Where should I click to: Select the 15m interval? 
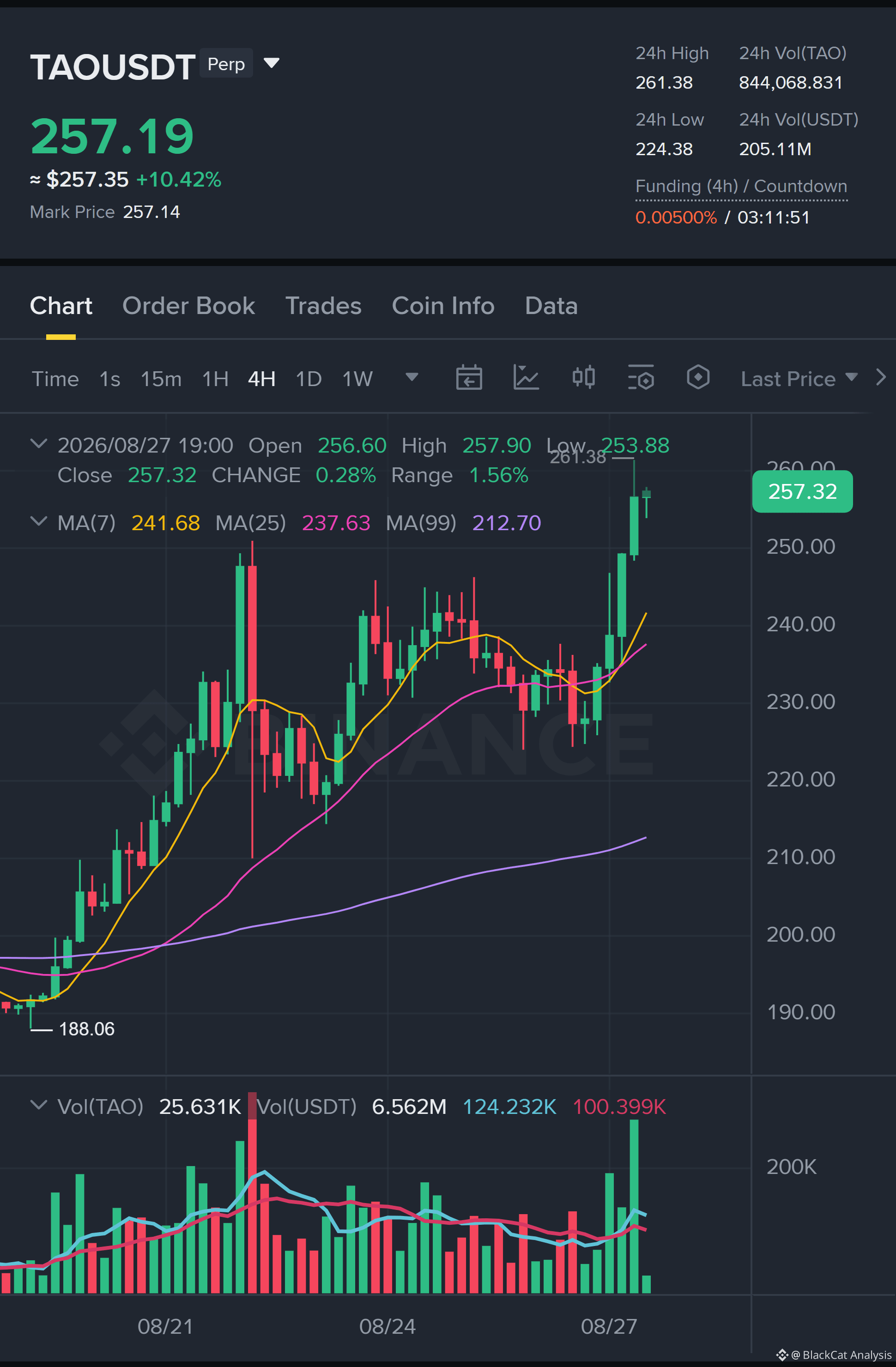tap(161, 379)
